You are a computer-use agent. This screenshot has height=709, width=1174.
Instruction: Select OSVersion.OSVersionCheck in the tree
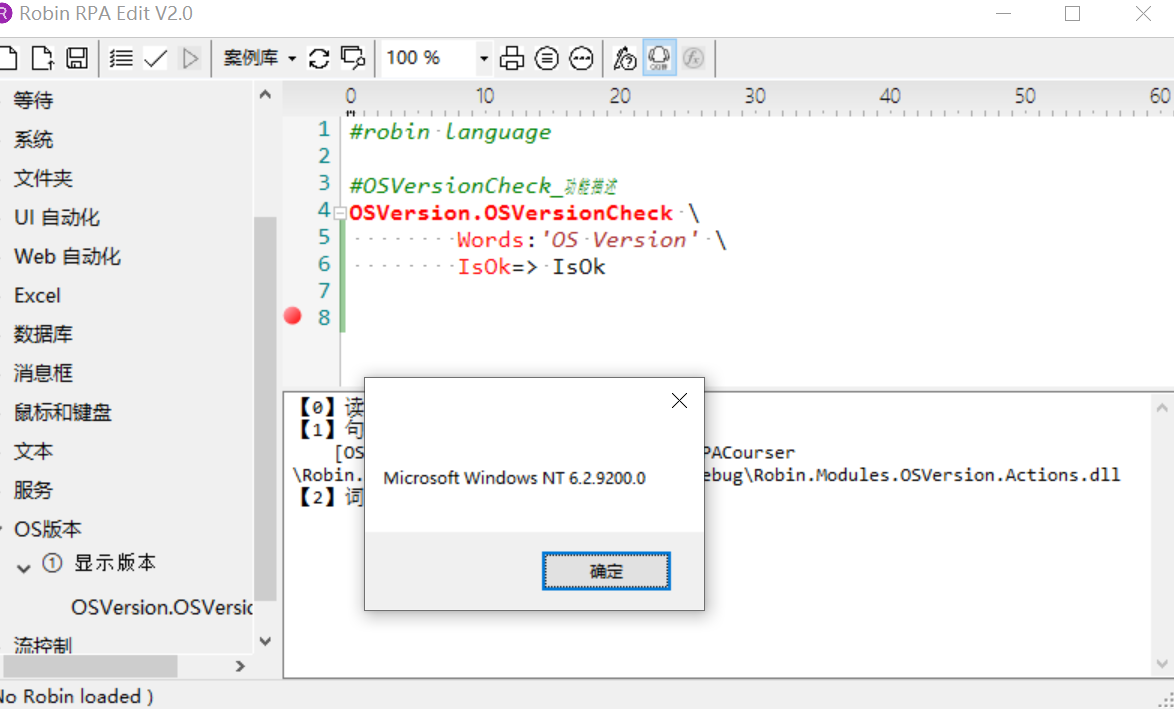(x=162, y=607)
